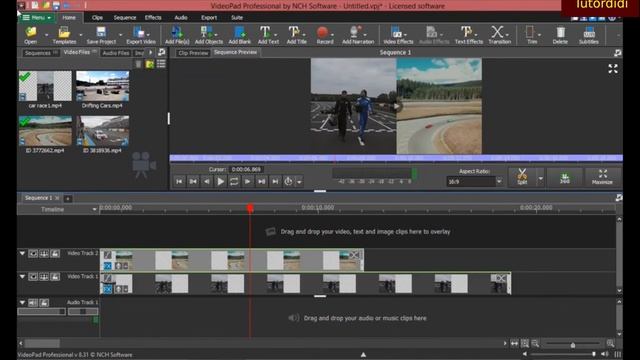Switch to the Clip Preview tab
The image size is (640, 360).
pos(193,53)
